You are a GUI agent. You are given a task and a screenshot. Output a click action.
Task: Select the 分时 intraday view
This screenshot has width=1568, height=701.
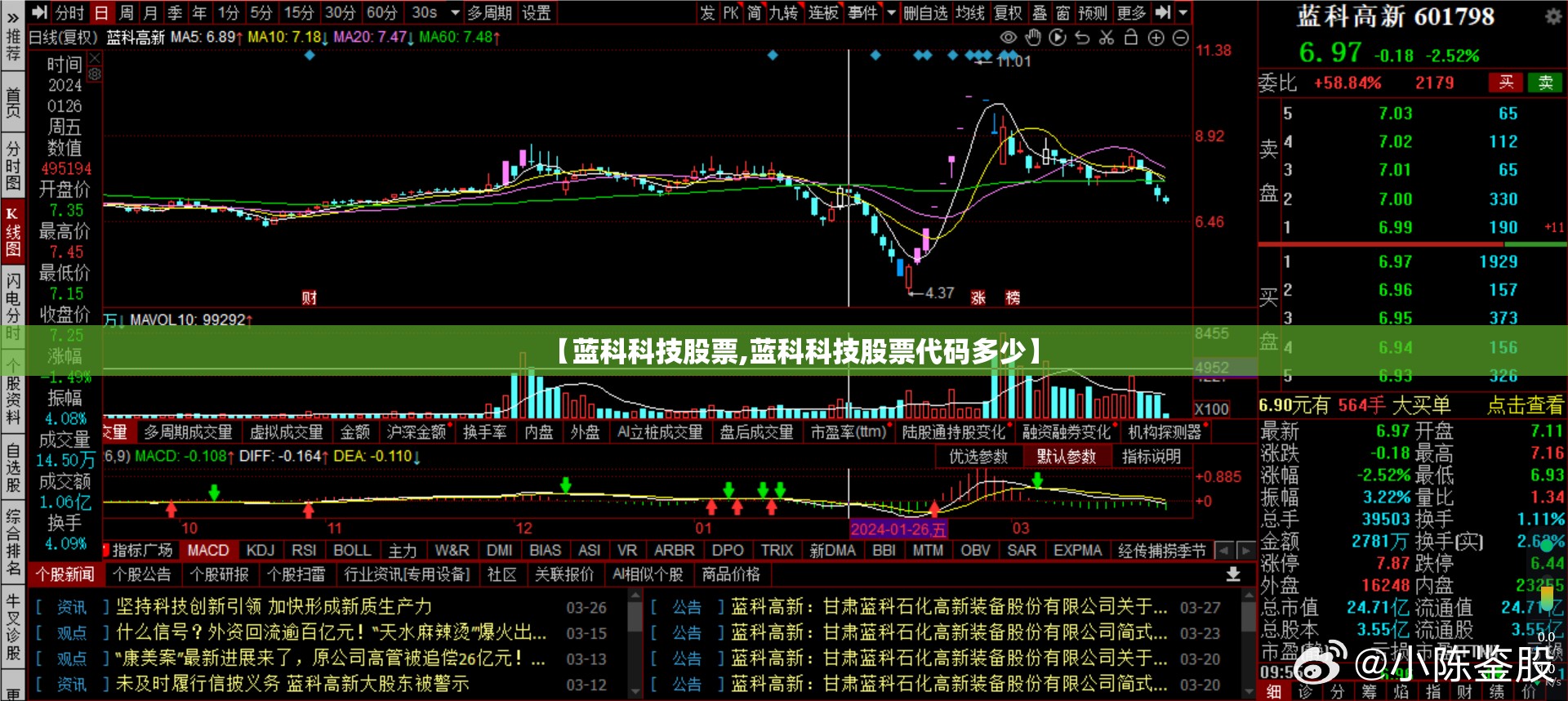(69, 12)
